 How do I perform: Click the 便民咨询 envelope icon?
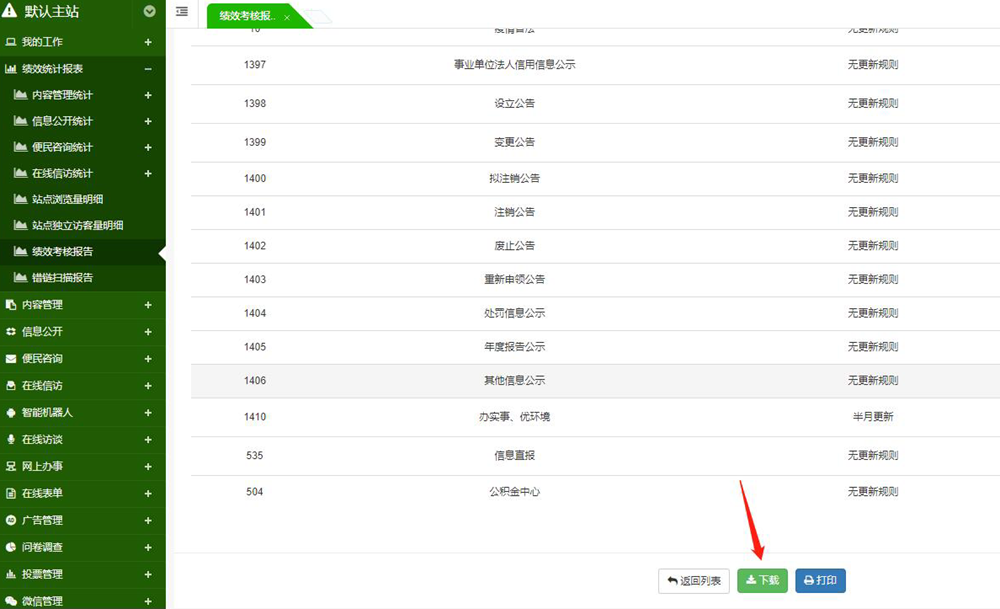point(11,358)
